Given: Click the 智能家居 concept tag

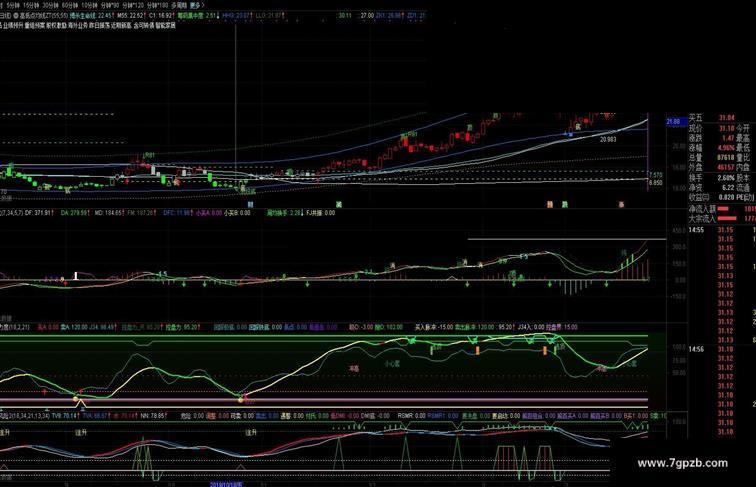Looking at the screenshot, I should [x=165, y=26].
